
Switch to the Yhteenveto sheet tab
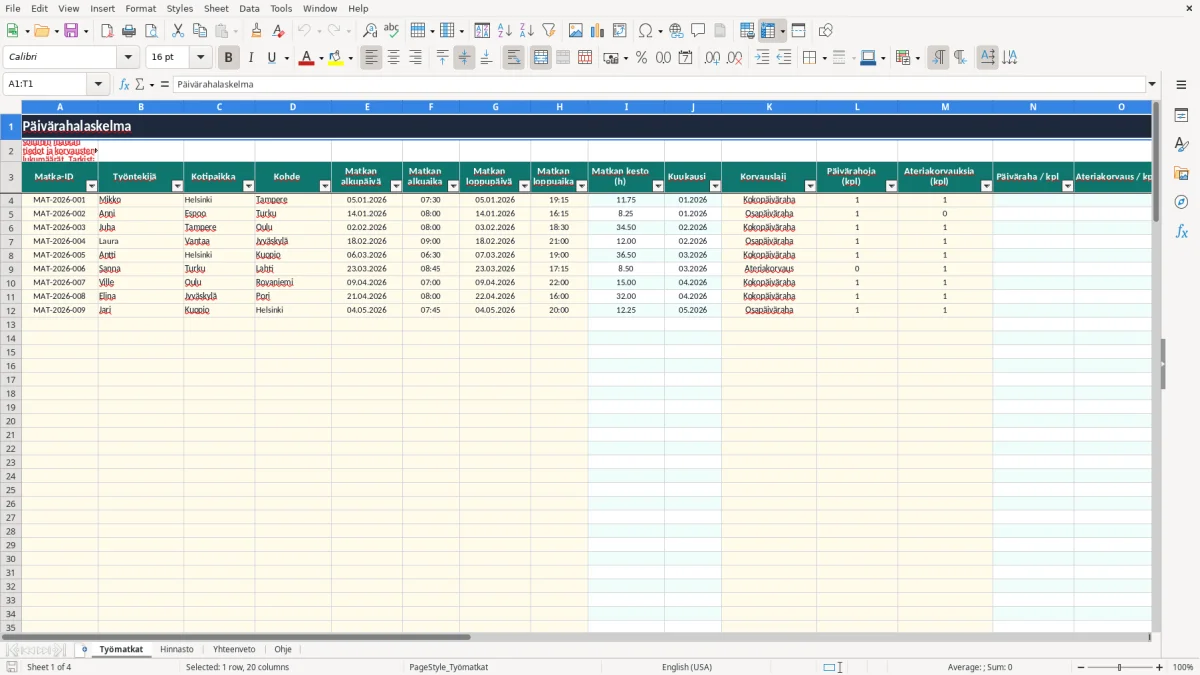(x=234, y=649)
